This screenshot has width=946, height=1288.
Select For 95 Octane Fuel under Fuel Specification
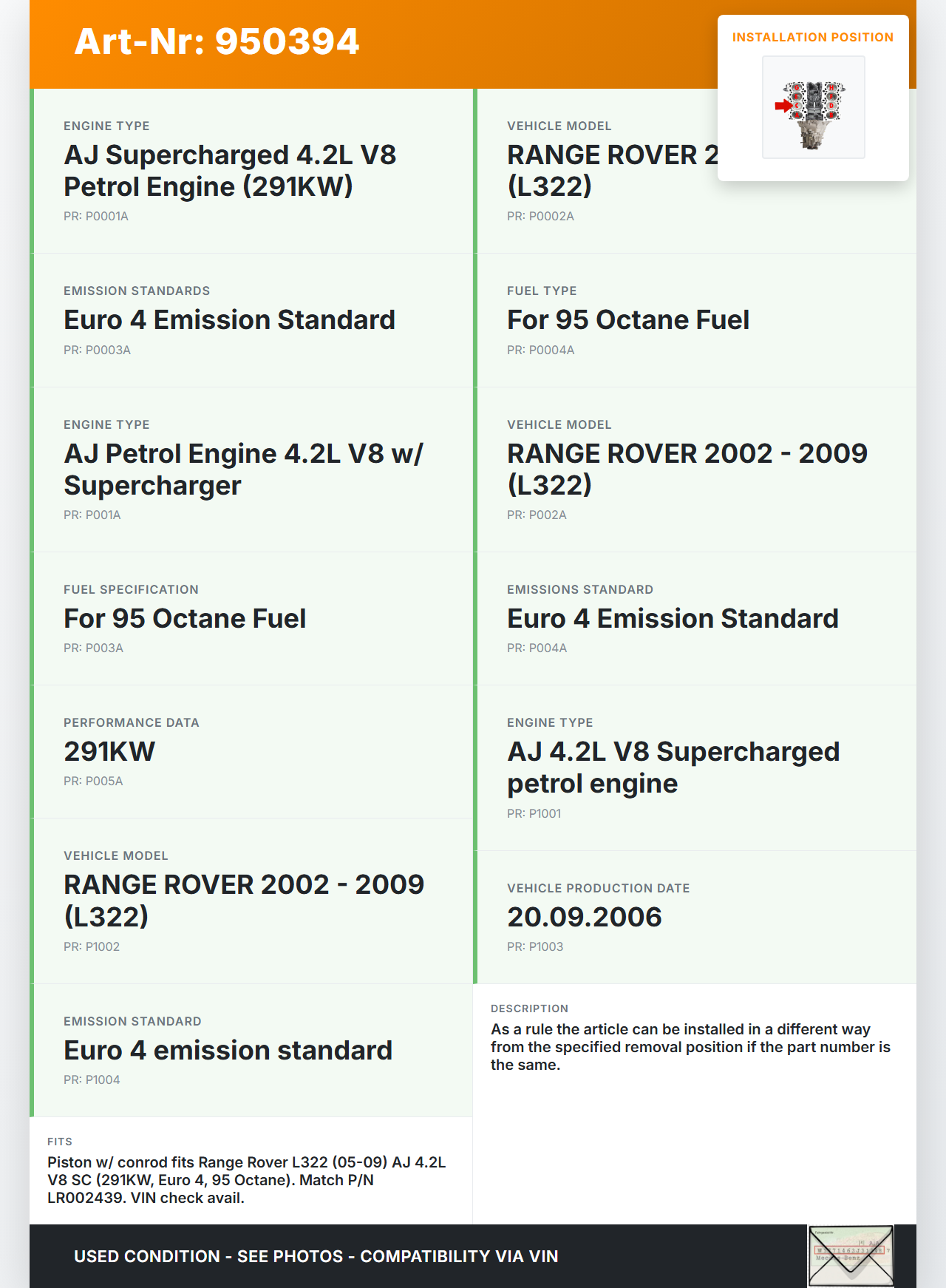click(x=185, y=619)
